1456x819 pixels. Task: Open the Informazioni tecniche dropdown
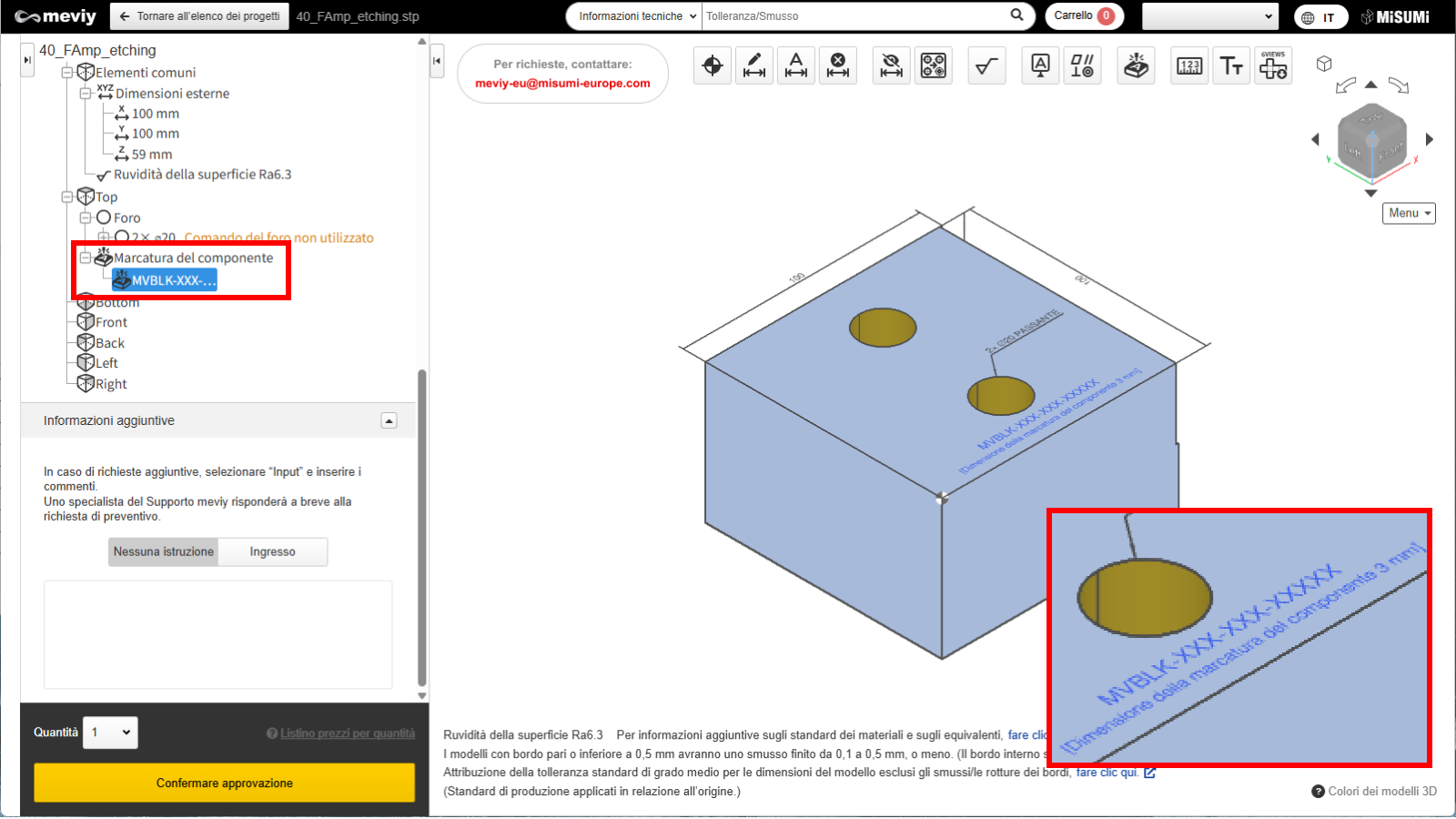coord(637,16)
